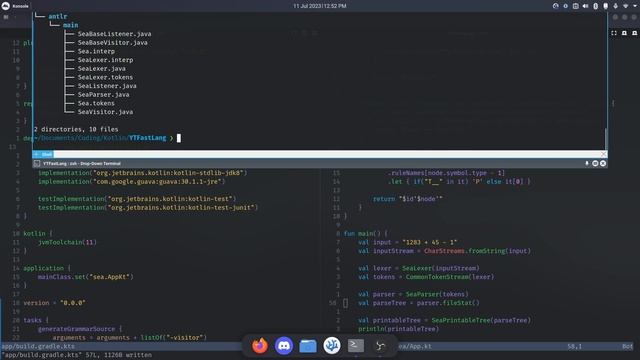Click the new tab plus in terminal tab bar
Viewport: 640px width, 360px height.
point(36,154)
